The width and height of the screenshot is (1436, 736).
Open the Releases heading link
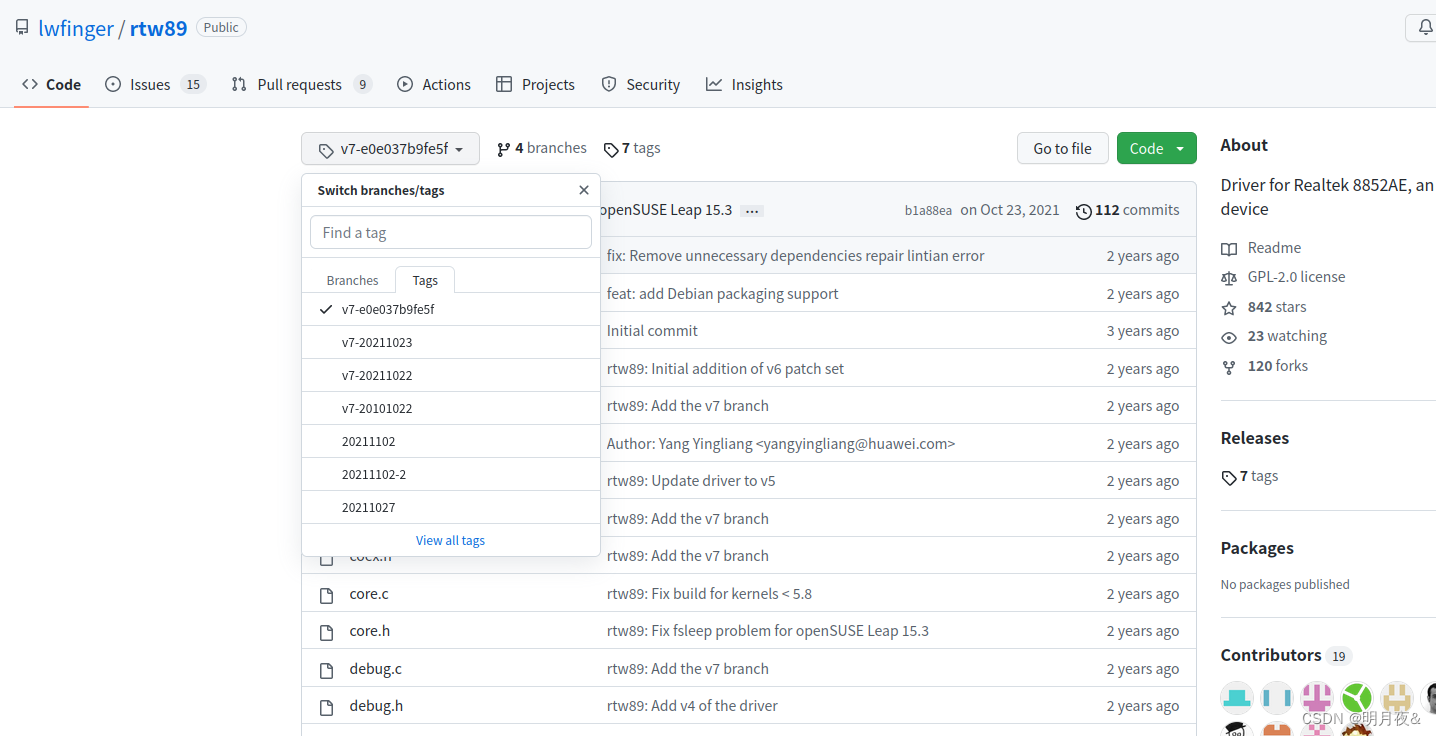pos(1254,438)
